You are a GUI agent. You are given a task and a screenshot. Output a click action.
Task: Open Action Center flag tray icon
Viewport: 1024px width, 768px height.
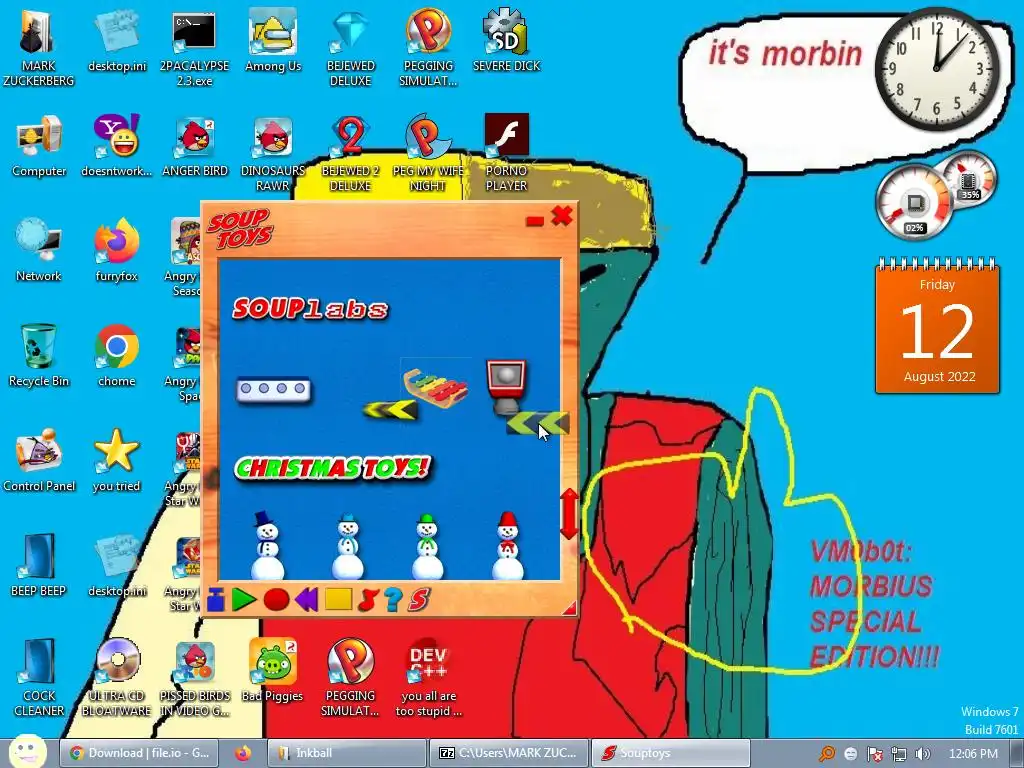tap(874, 754)
